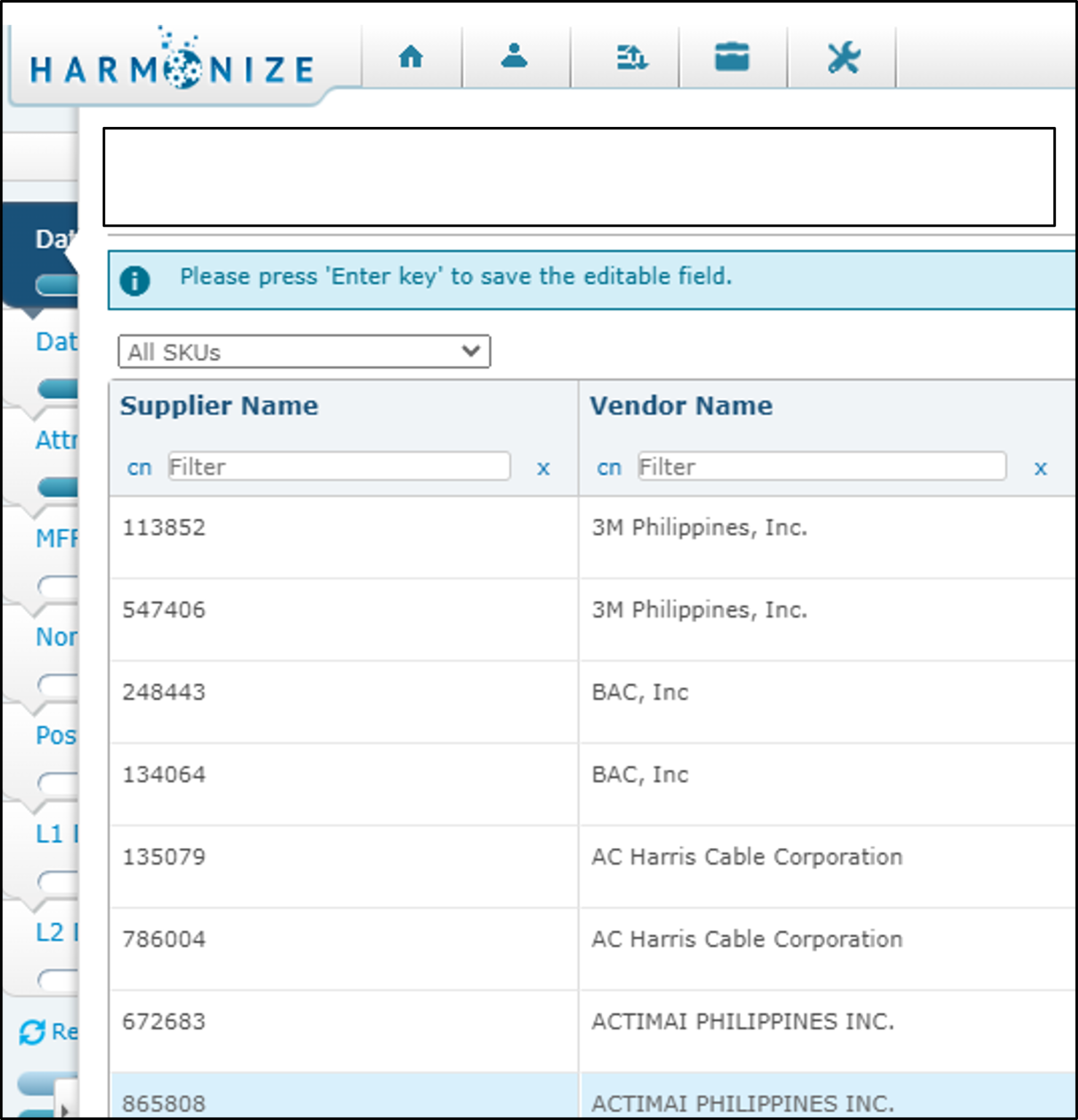
Task: Switch to the Pos sidebar tab
Action: pos(55,736)
